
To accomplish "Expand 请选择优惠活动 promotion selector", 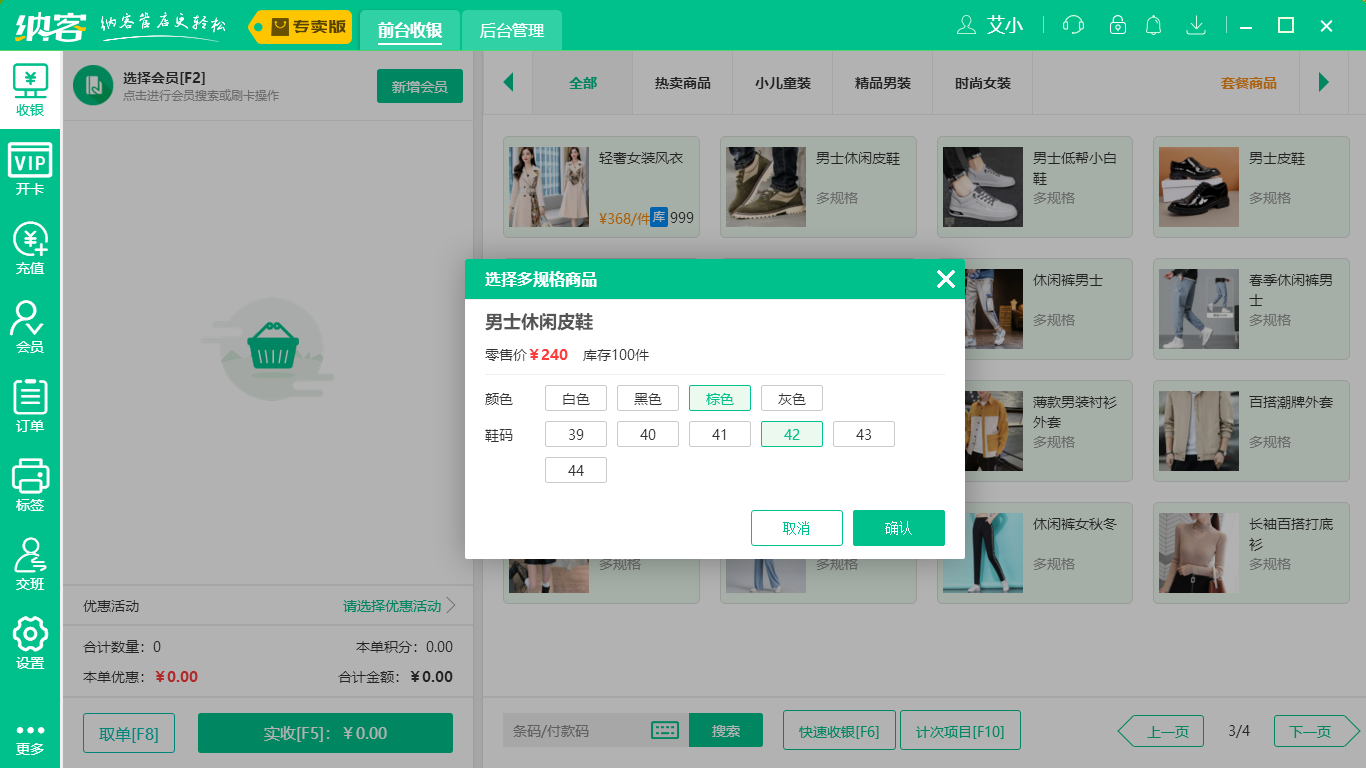I will click(399, 606).
